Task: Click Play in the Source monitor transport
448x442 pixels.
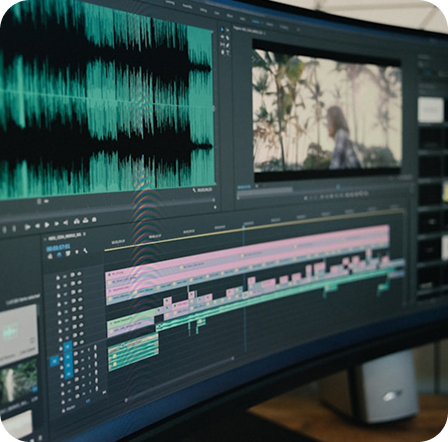Action: point(47,225)
